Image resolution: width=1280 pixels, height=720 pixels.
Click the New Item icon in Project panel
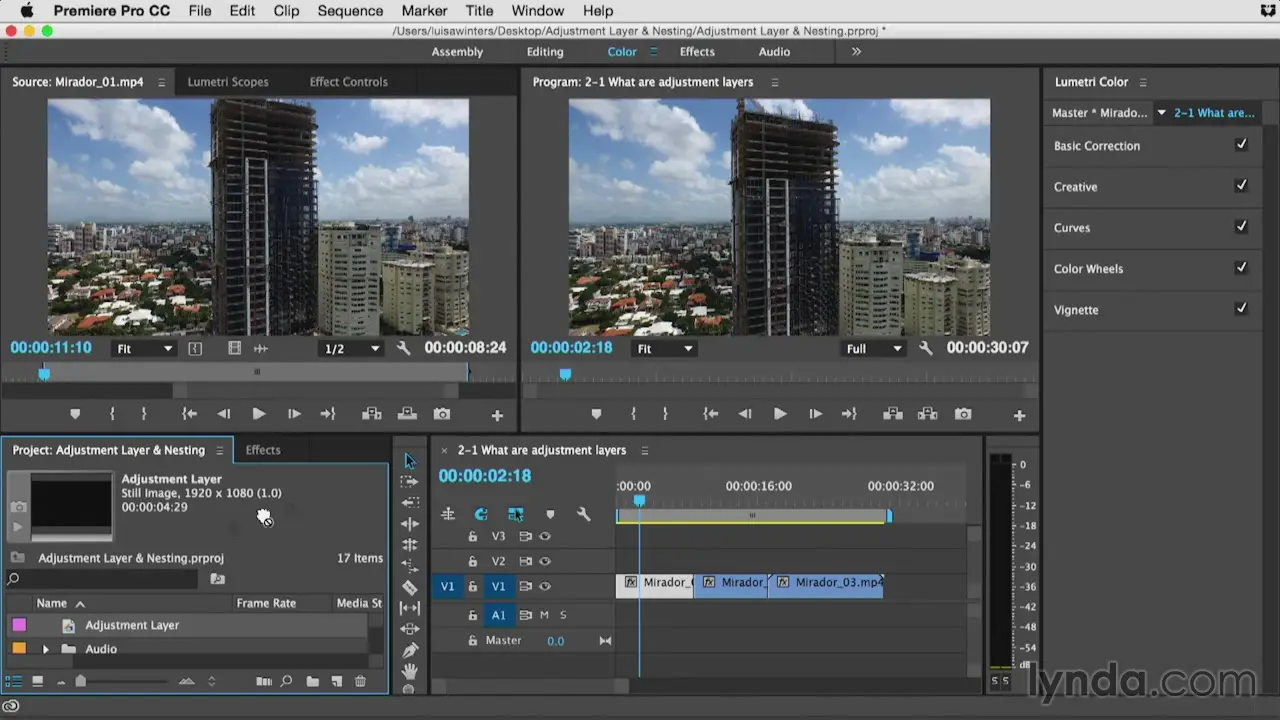336,681
